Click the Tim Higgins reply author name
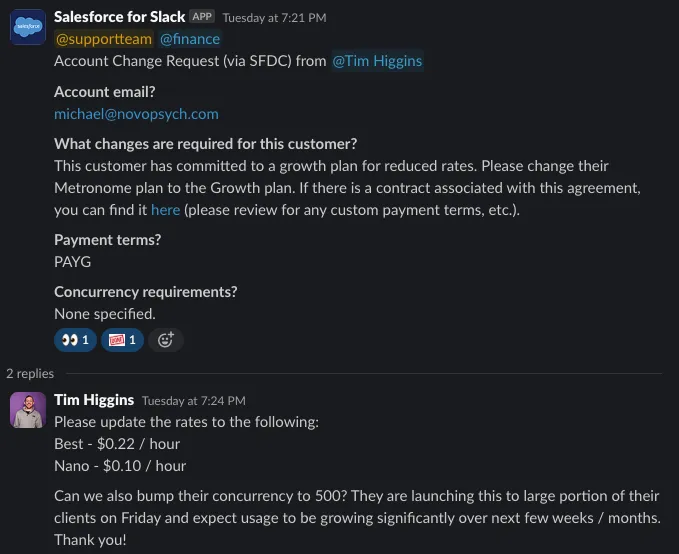This screenshot has height=554, width=679. tap(94, 400)
